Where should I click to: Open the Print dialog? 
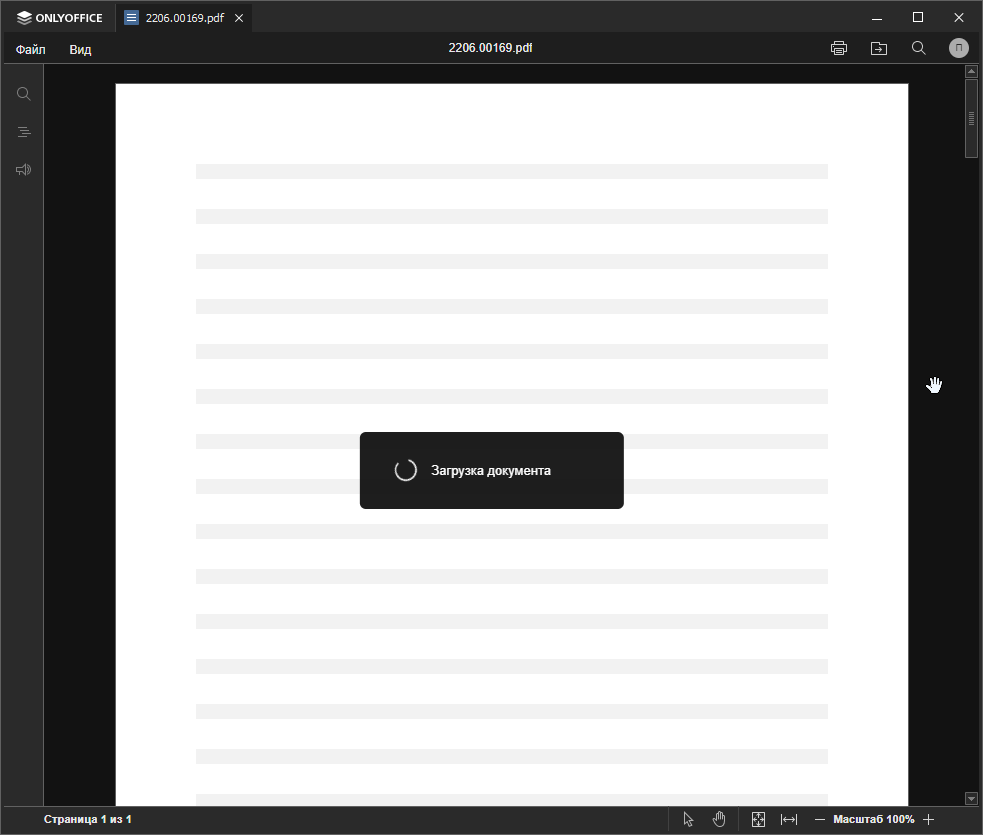838,47
